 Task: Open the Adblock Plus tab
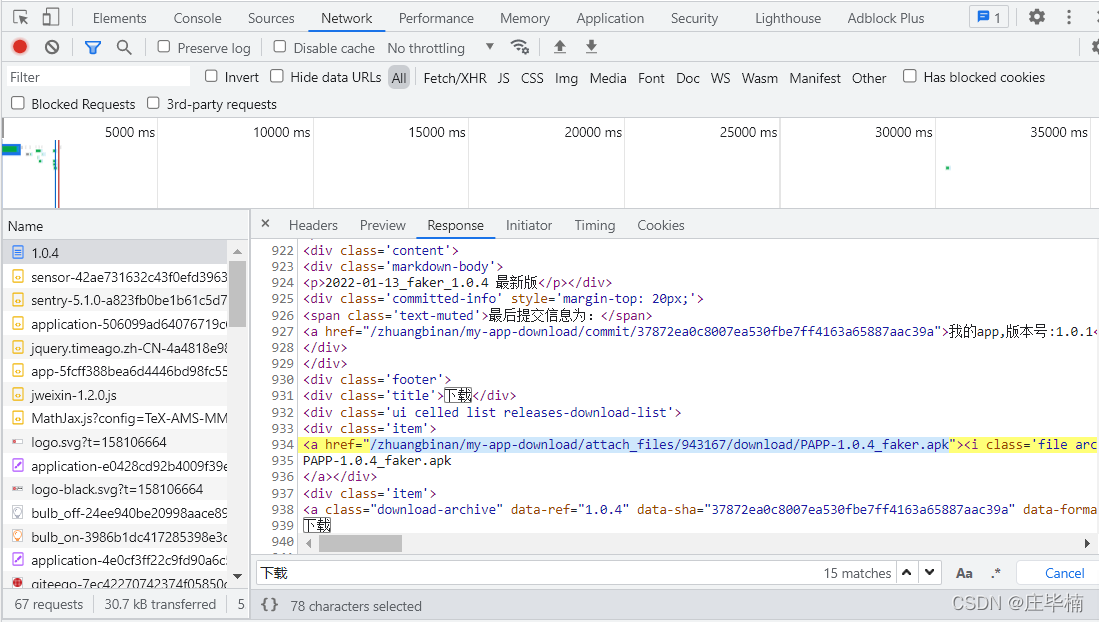pyautogui.click(x=886, y=18)
